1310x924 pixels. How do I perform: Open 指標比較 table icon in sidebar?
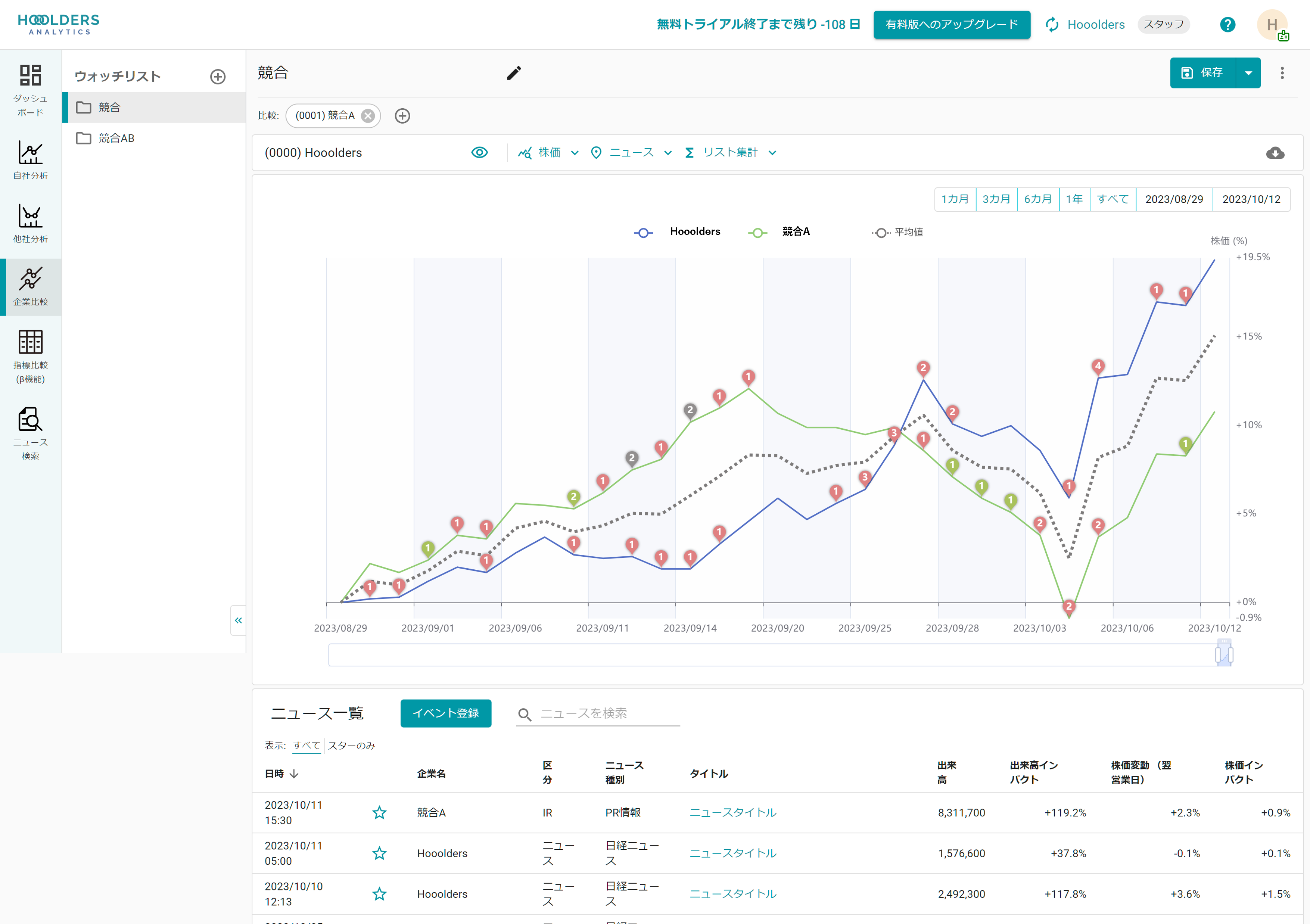30,355
